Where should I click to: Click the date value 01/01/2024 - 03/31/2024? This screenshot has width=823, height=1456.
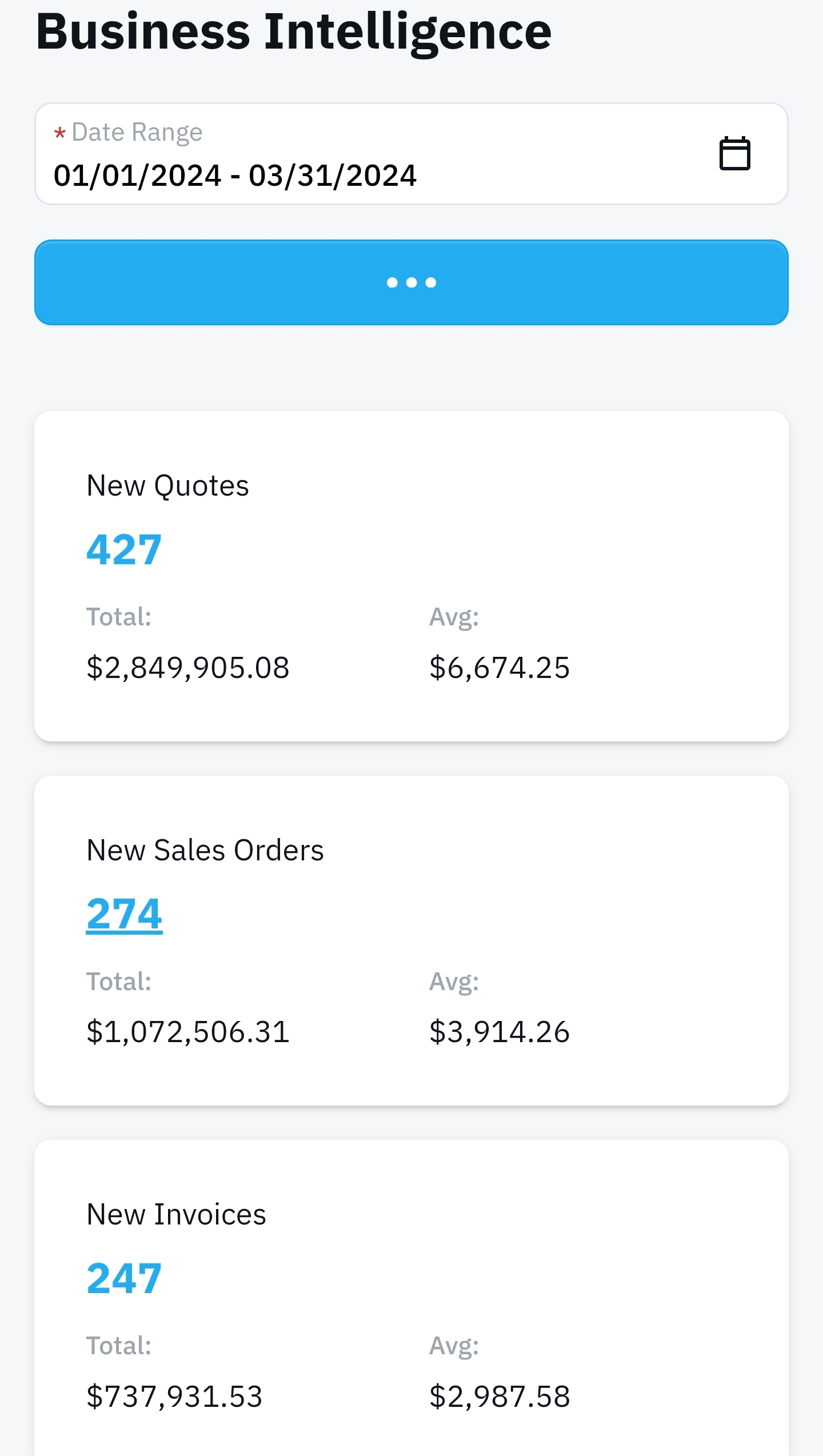point(235,175)
